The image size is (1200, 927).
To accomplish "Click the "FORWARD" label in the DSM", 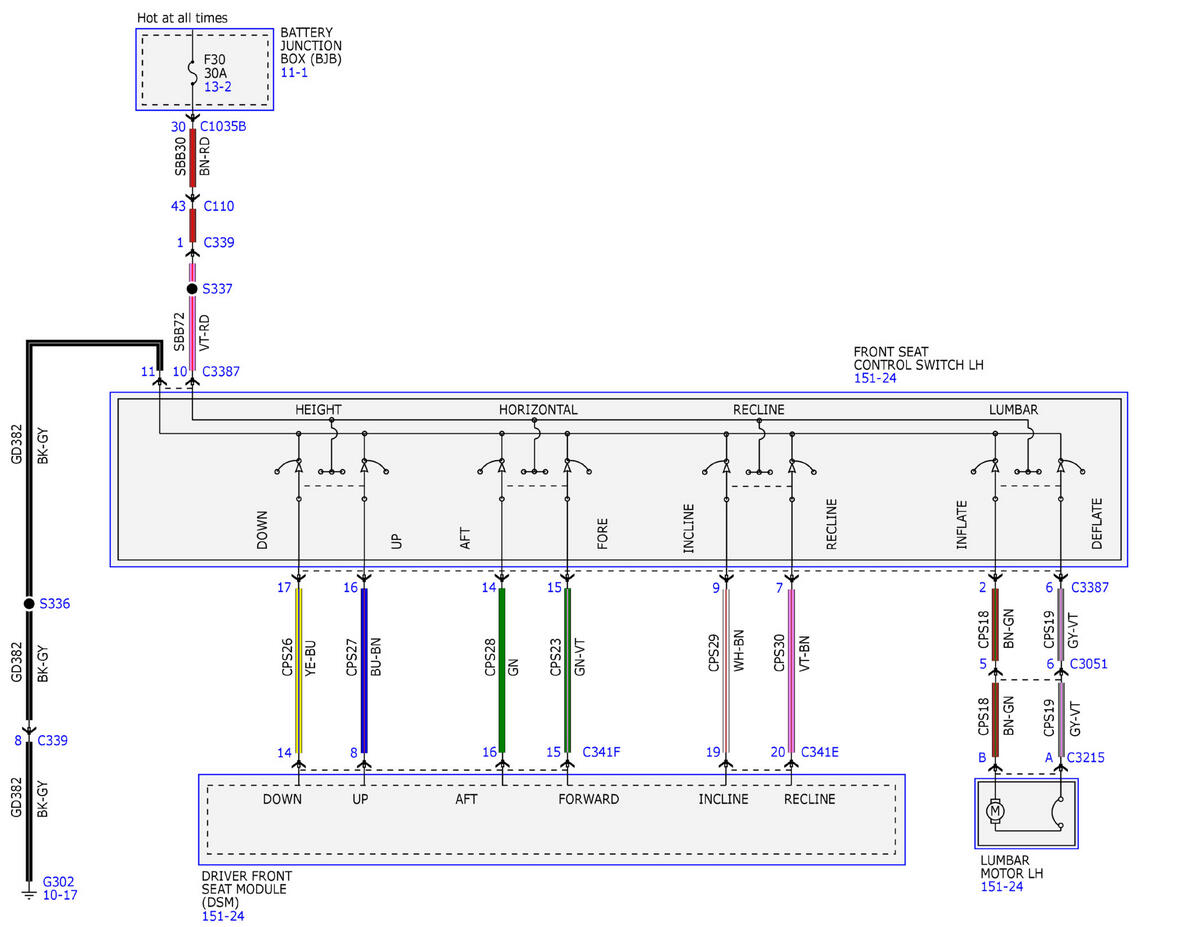I will [588, 799].
